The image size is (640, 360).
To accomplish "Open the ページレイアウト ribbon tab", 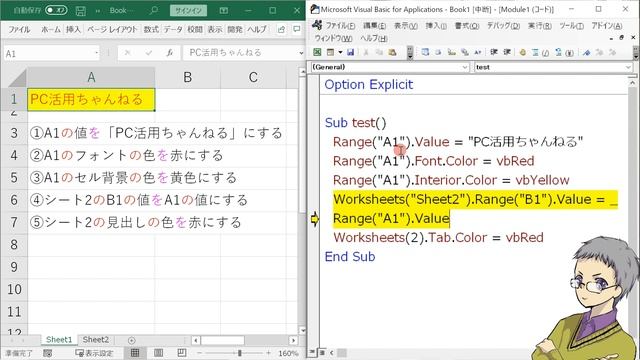I will click(112, 29).
